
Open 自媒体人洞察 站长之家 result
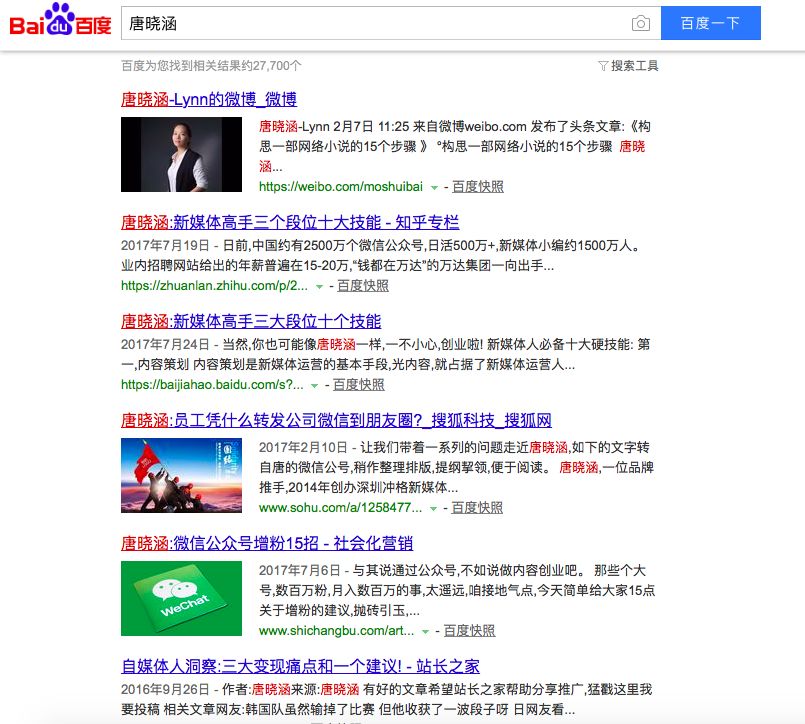pos(300,666)
